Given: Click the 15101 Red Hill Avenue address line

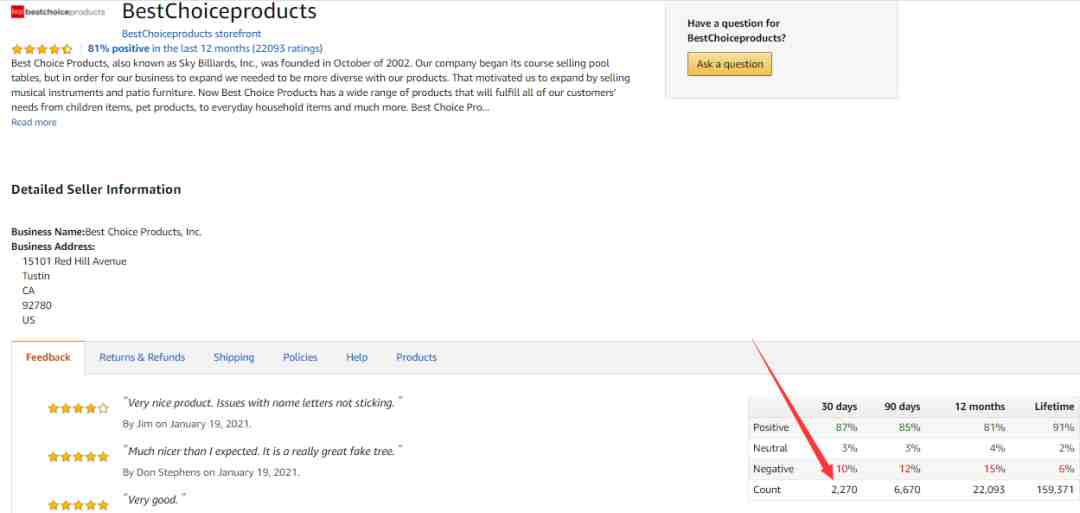Looking at the screenshot, I should 74,262.
